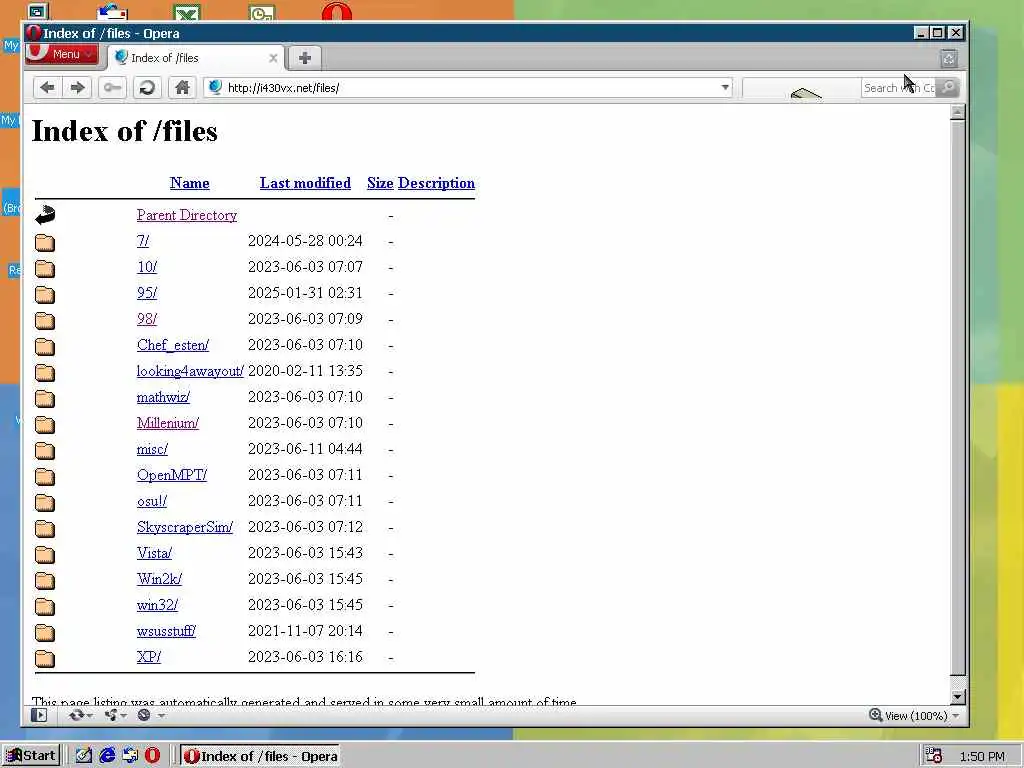This screenshot has height=768, width=1024.
Task: Expand the Opera Turbo dropdown arrow
Action: coord(161,716)
